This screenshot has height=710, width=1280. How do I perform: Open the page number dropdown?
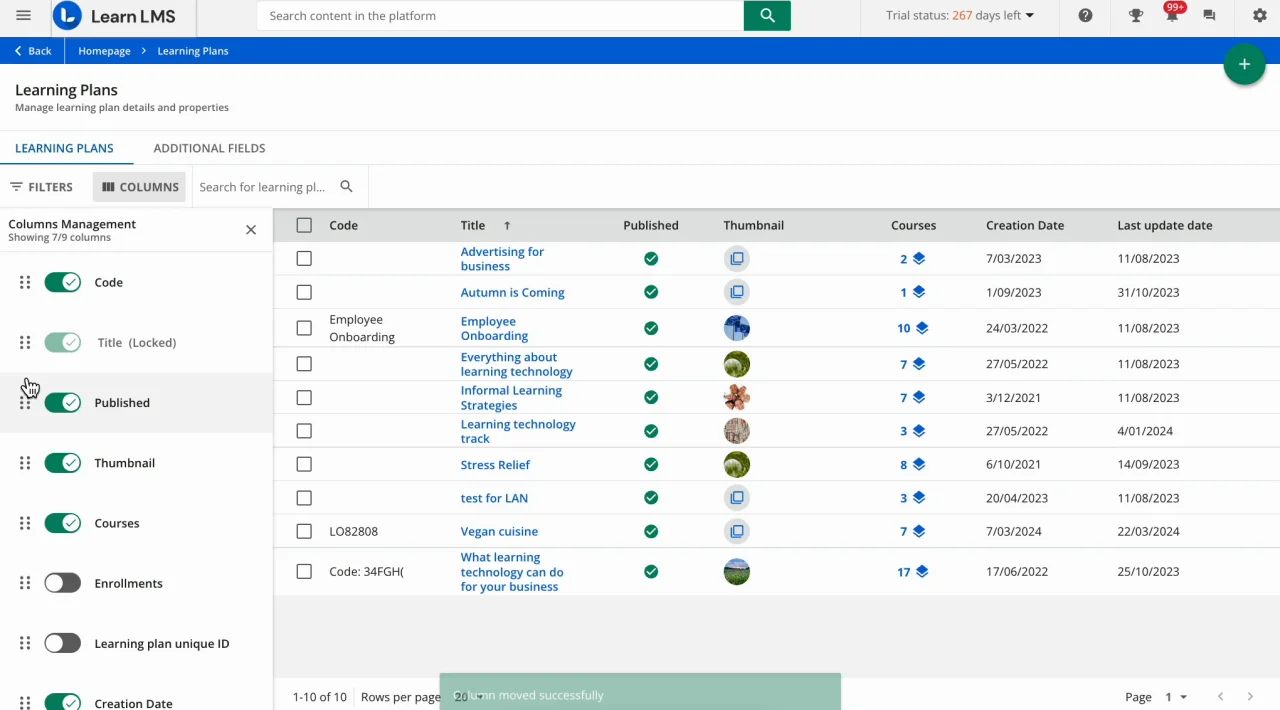point(1175,697)
